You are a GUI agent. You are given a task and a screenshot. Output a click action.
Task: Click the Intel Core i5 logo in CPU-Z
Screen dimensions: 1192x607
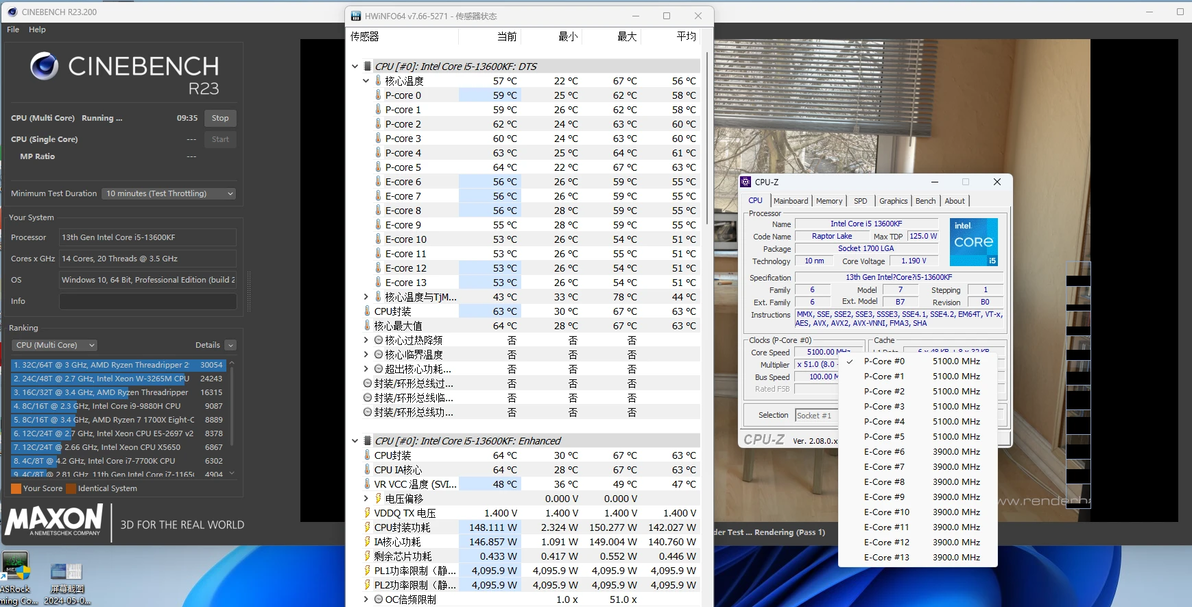pos(973,242)
